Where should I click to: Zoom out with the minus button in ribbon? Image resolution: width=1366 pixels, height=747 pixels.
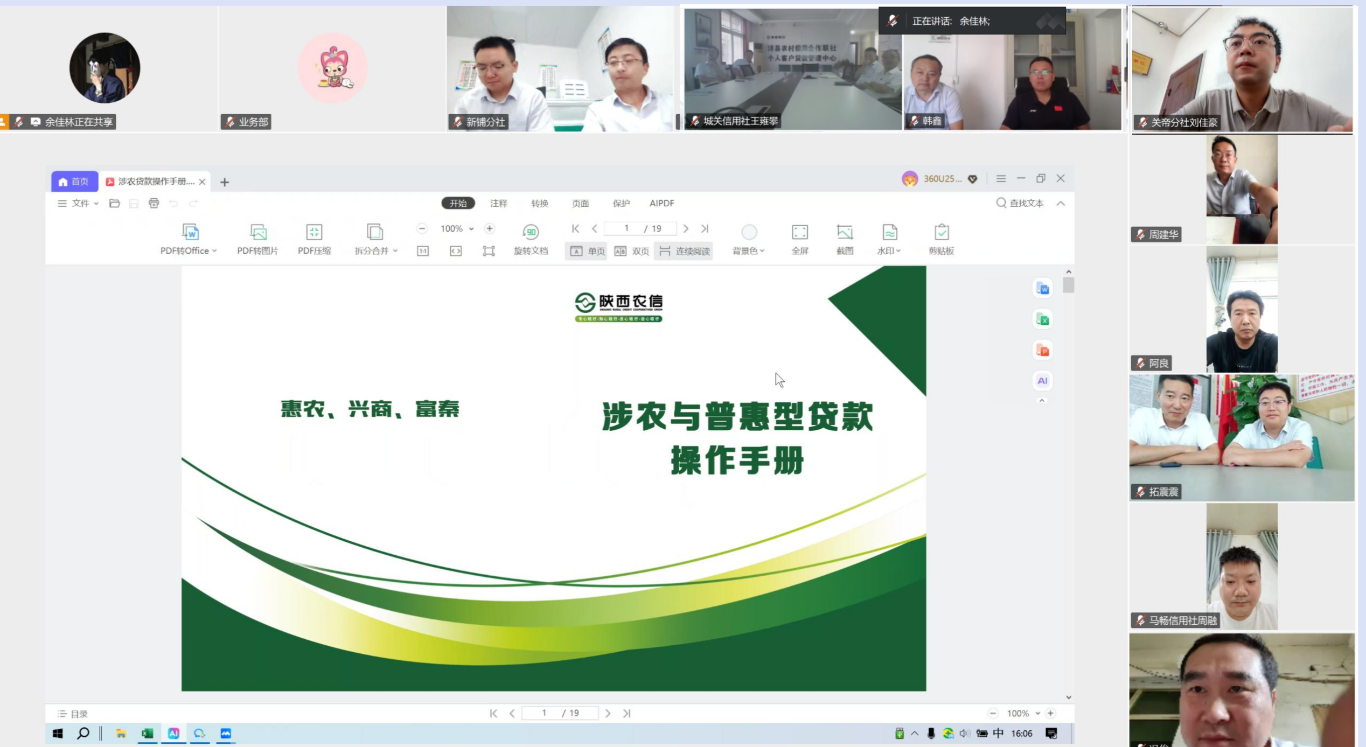pyautogui.click(x=422, y=229)
